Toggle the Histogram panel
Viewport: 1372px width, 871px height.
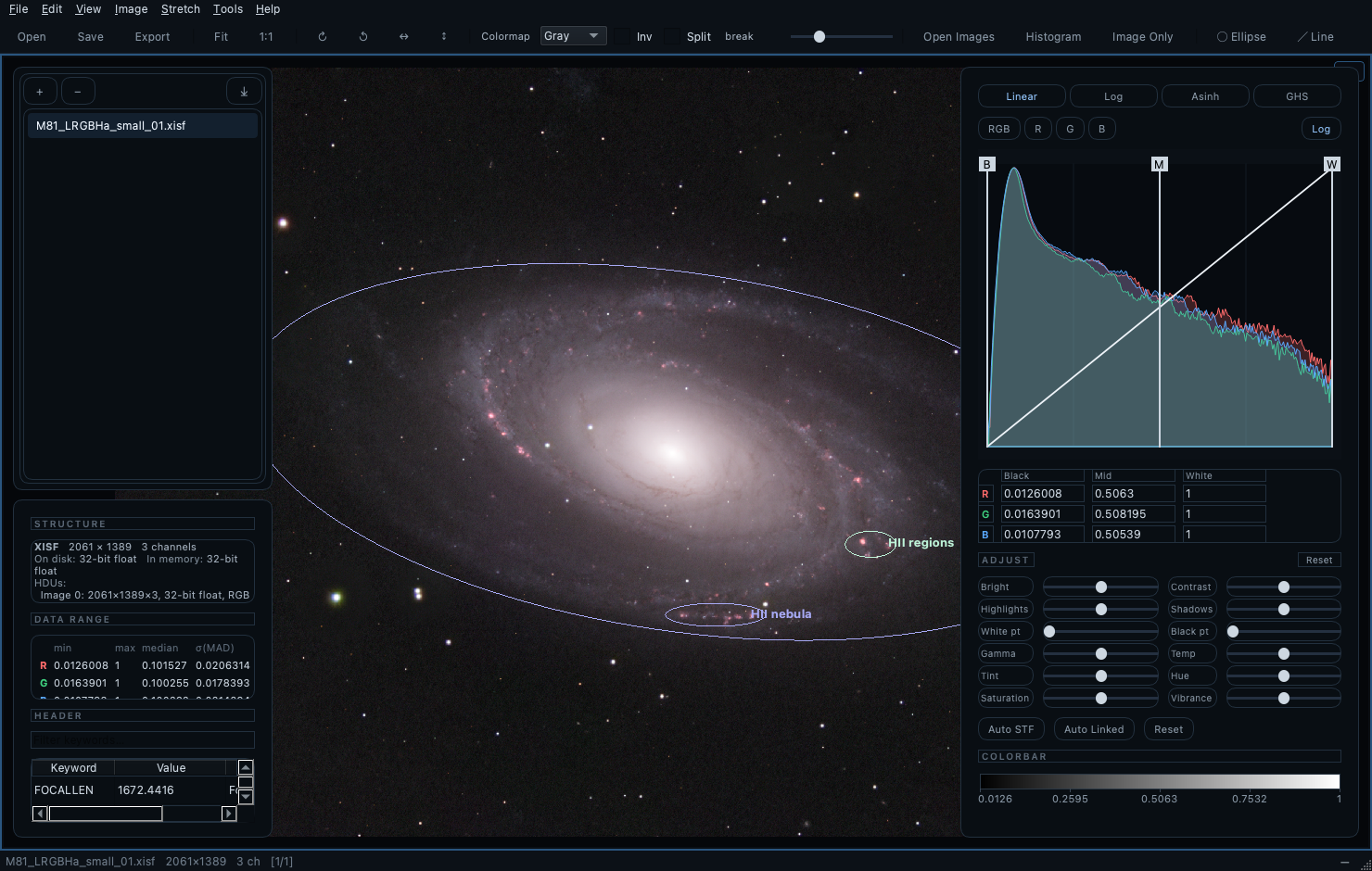coord(1053,37)
